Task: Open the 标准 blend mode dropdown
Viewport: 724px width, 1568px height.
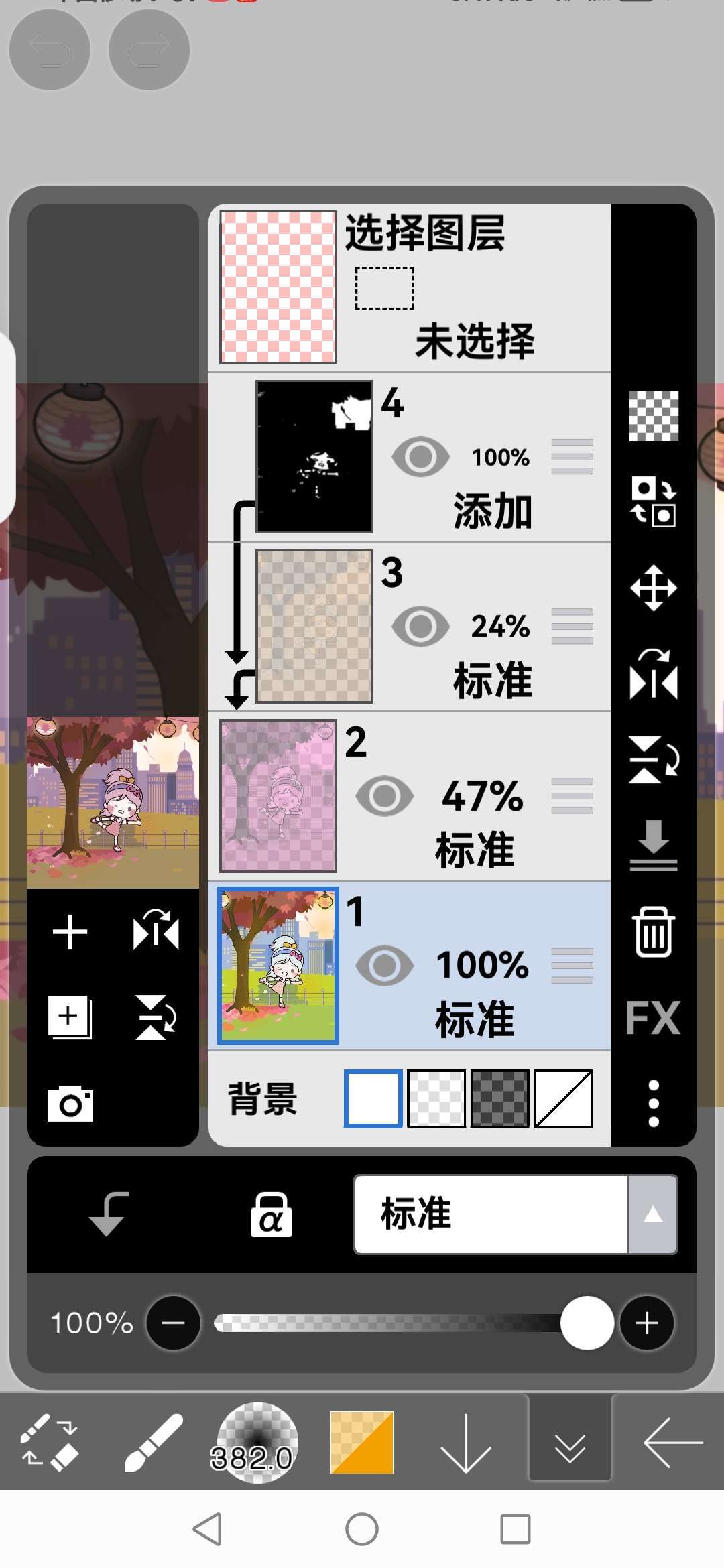Action: coord(491,1214)
